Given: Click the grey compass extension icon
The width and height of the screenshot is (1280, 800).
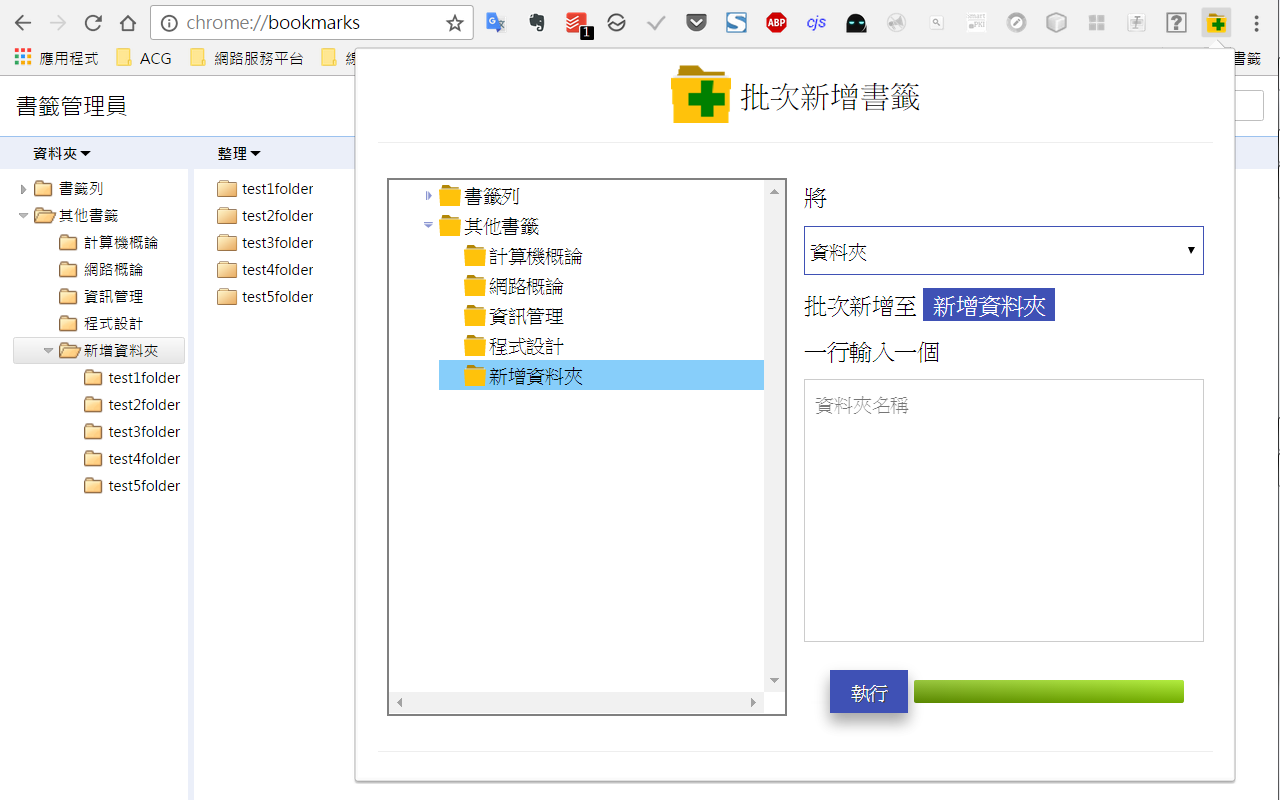Looking at the screenshot, I should pyautogui.click(x=1016, y=22).
